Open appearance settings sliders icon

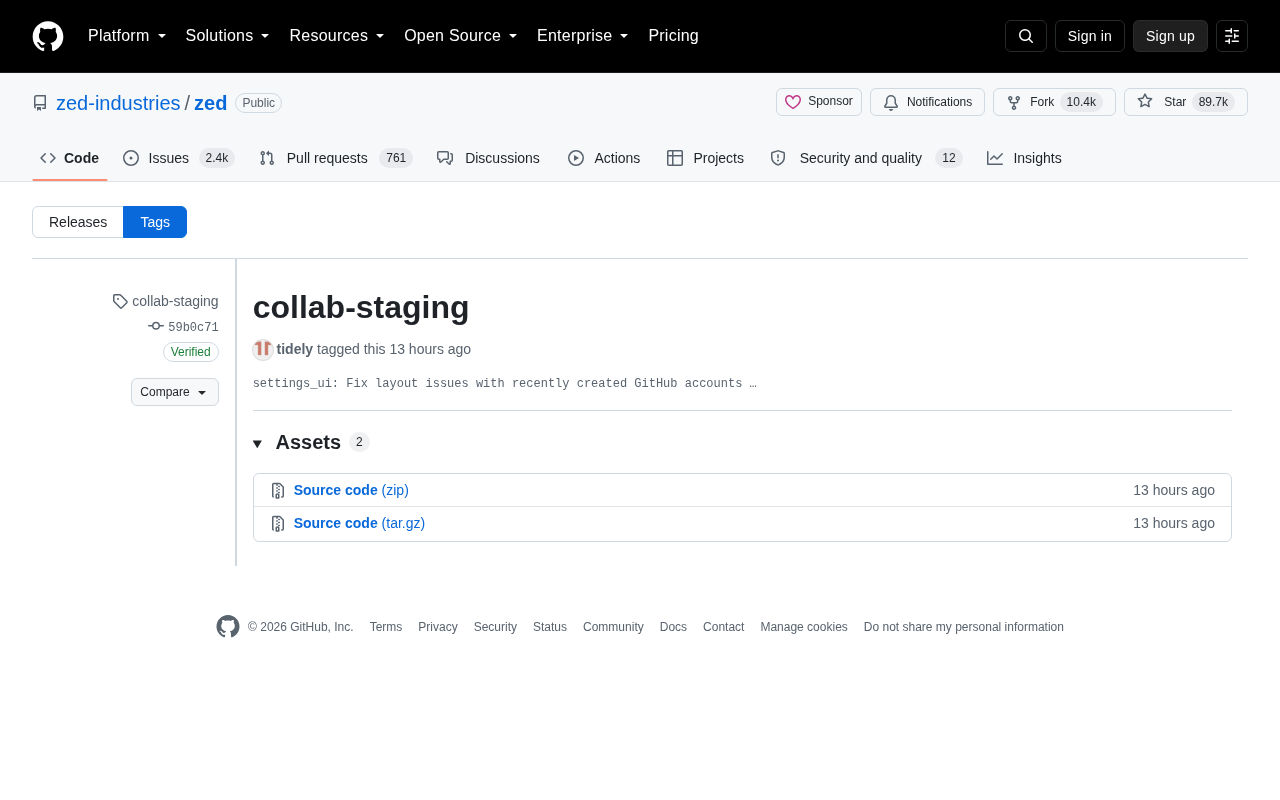1232,36
